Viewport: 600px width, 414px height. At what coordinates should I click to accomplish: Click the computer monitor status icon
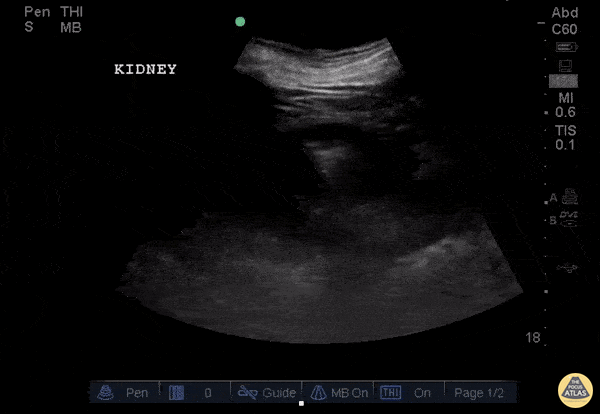point(566,65)
